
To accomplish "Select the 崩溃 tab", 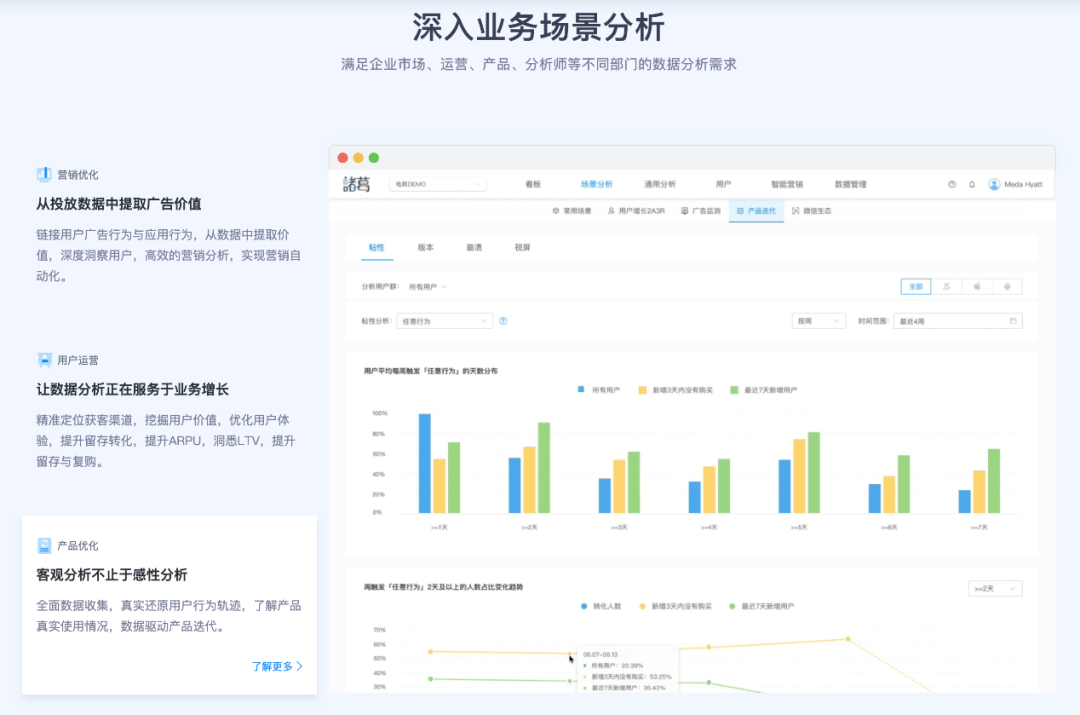I will click(x=474, y=247).
